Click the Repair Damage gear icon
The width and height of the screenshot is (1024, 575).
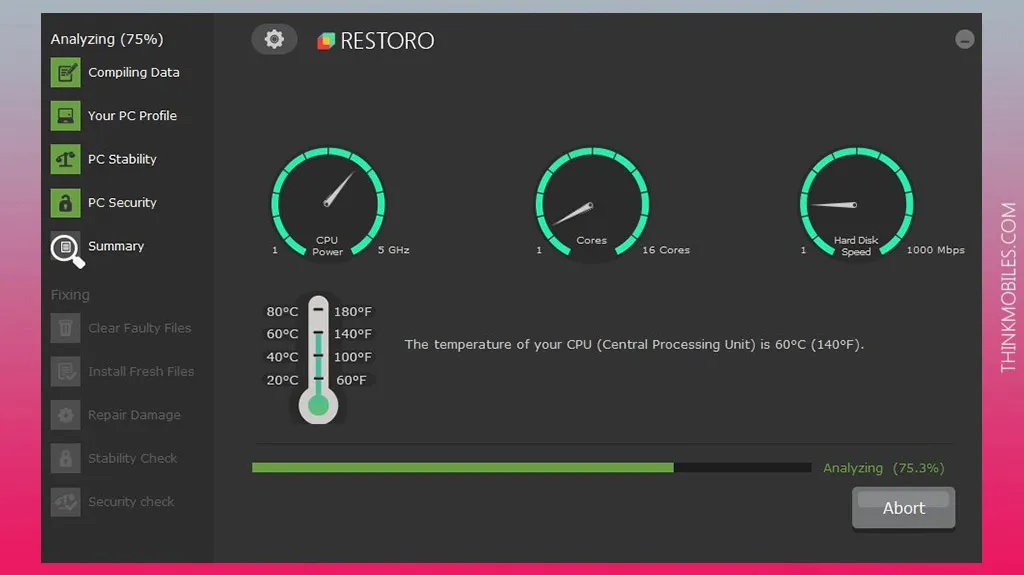(x=65, y=415)
